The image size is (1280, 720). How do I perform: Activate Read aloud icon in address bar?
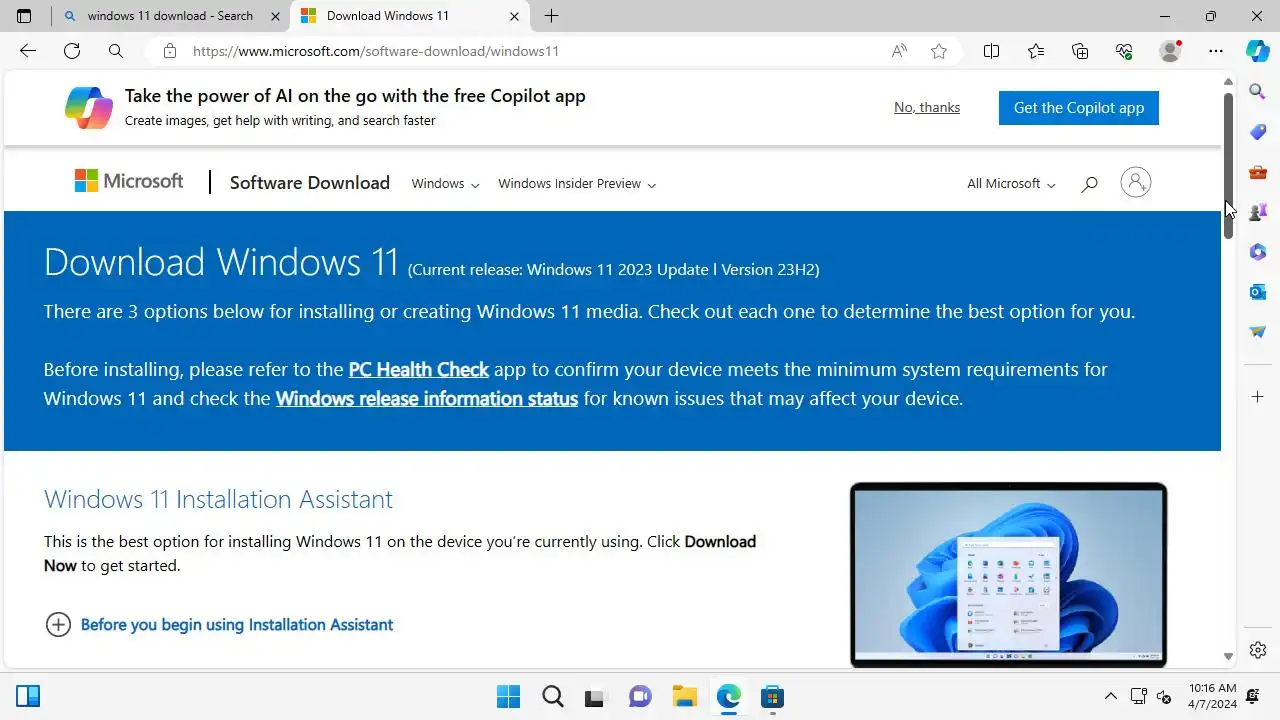(899, 51)
